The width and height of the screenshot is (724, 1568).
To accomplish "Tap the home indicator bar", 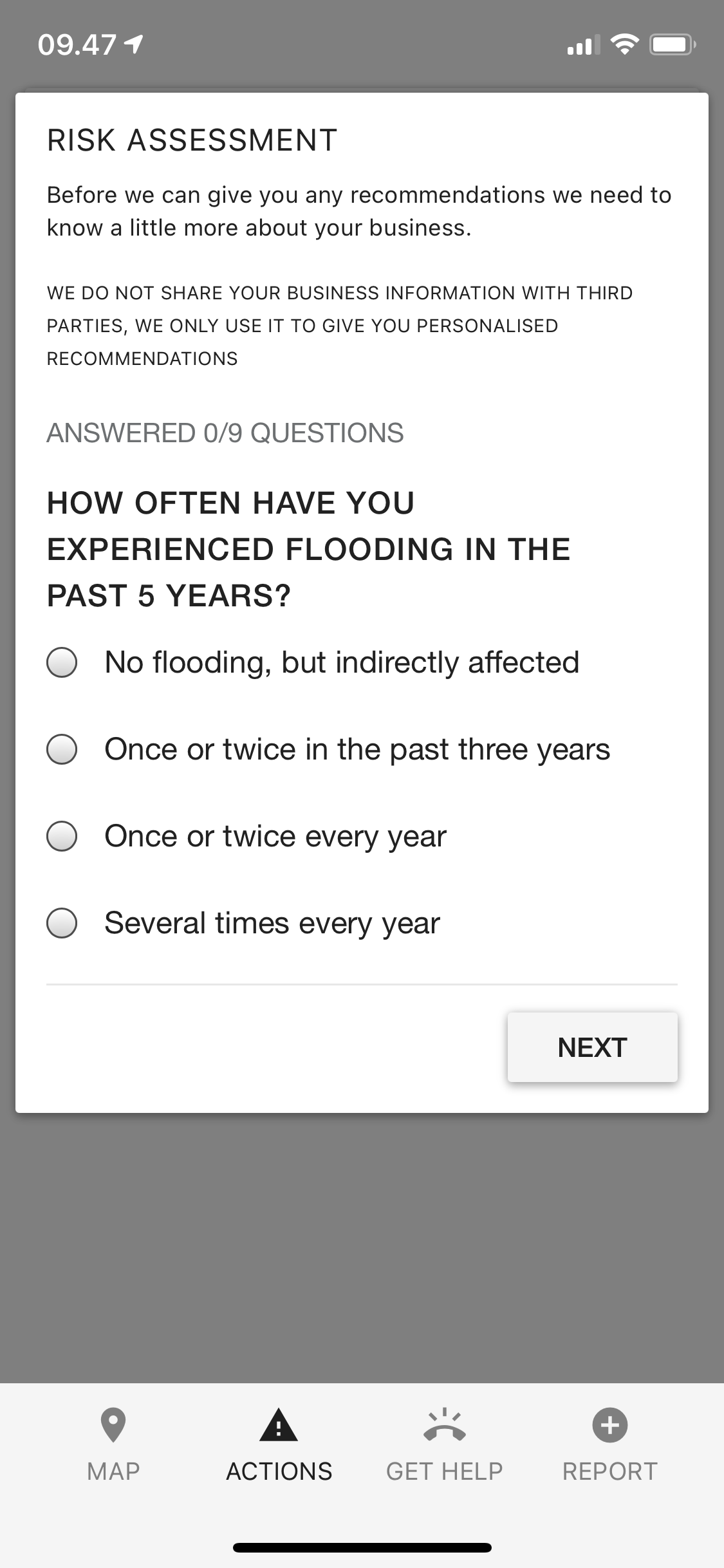I will tap(362, 1548).
